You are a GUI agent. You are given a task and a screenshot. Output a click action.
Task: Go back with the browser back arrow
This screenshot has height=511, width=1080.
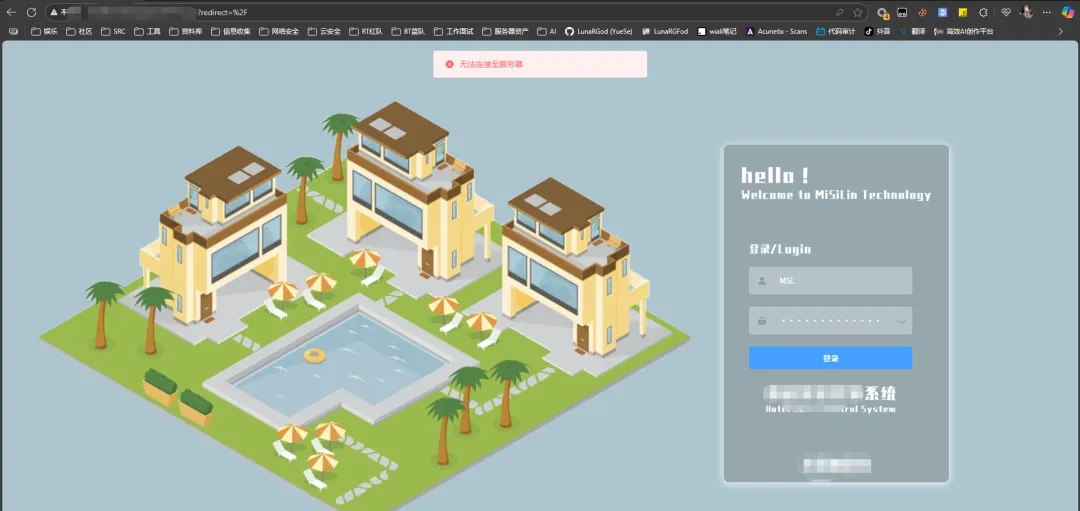11,12
